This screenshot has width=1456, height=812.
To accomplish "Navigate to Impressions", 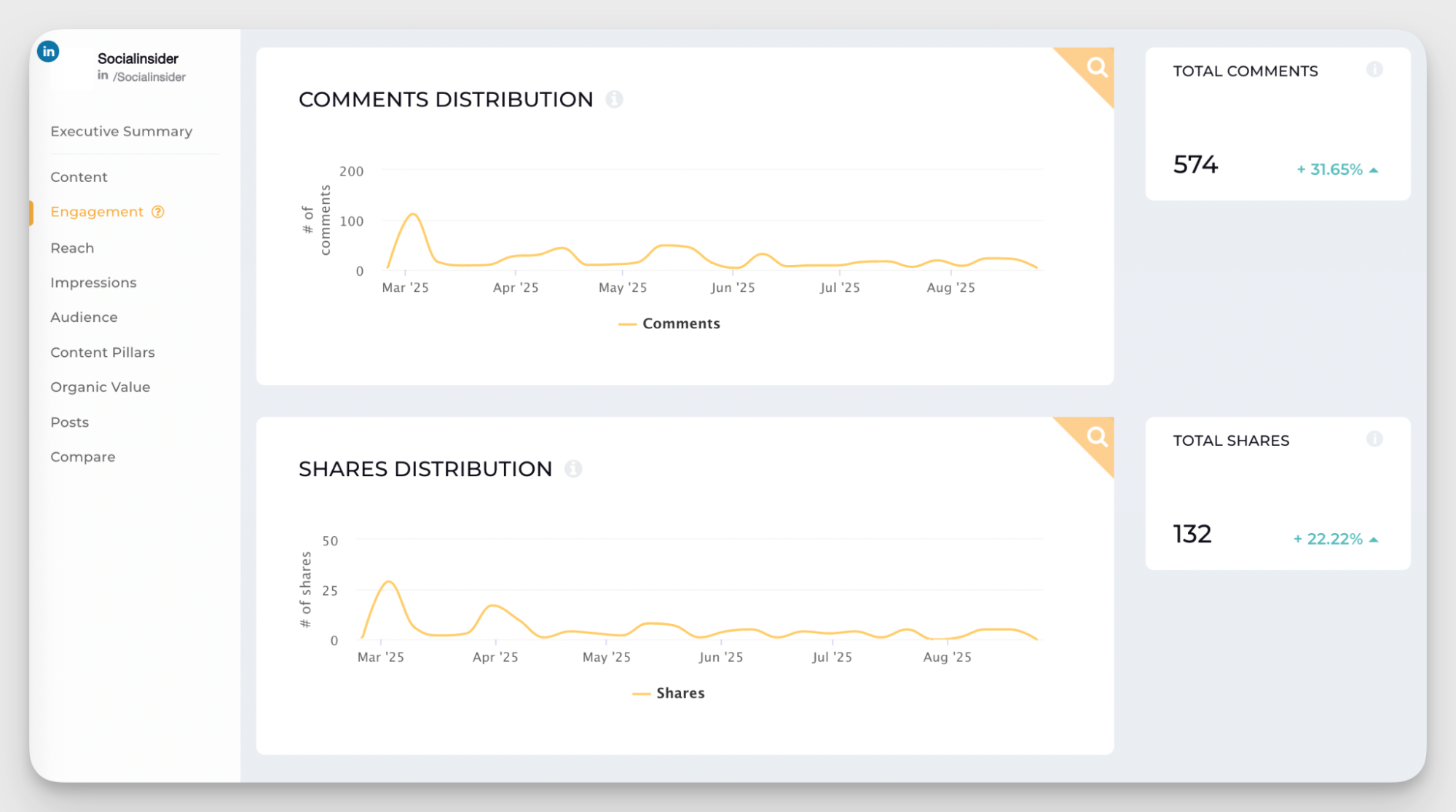I will pos(93,283).
